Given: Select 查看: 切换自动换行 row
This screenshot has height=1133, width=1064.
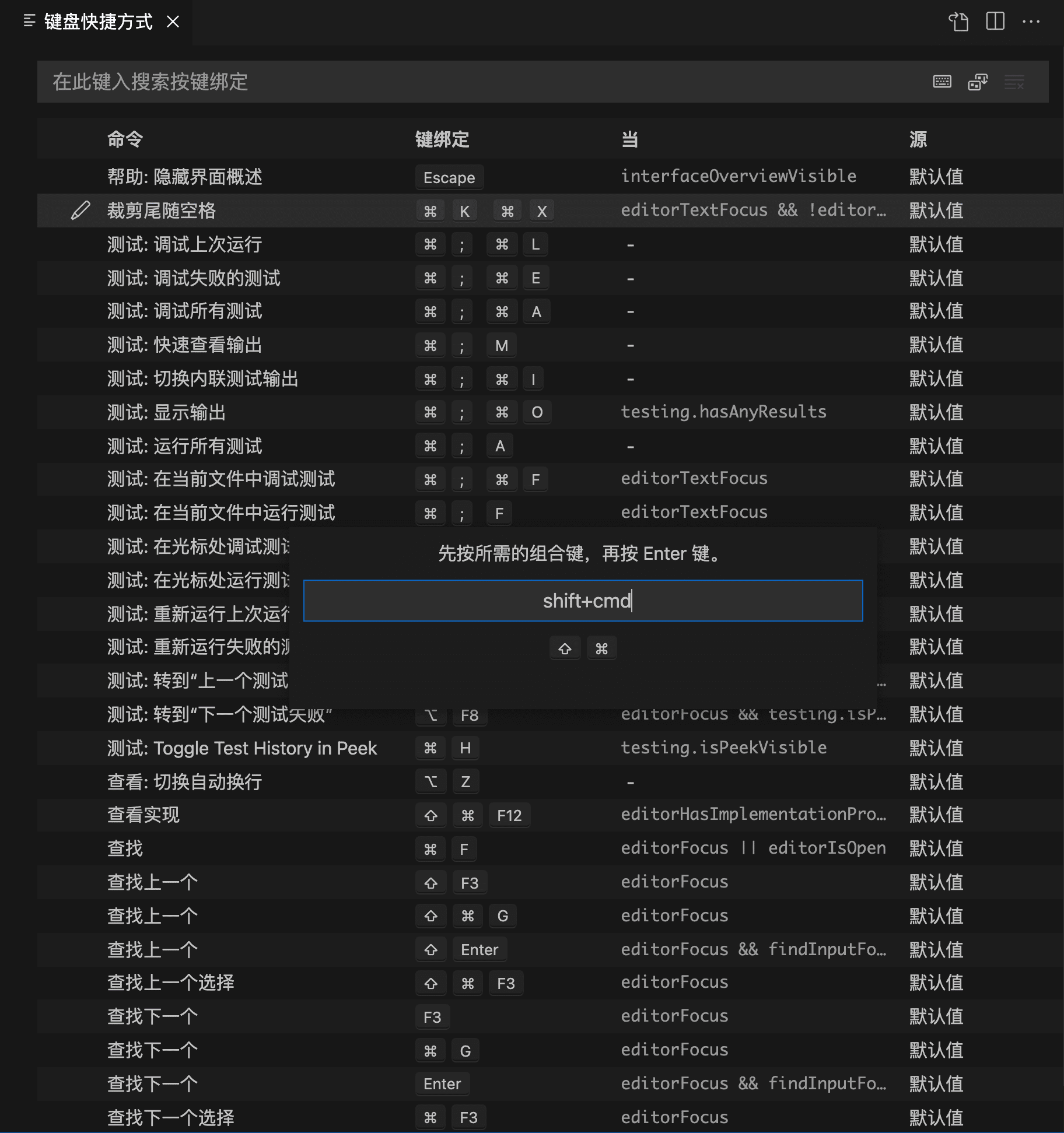Looking at the screenshot, I should click(x=549, y=782).
